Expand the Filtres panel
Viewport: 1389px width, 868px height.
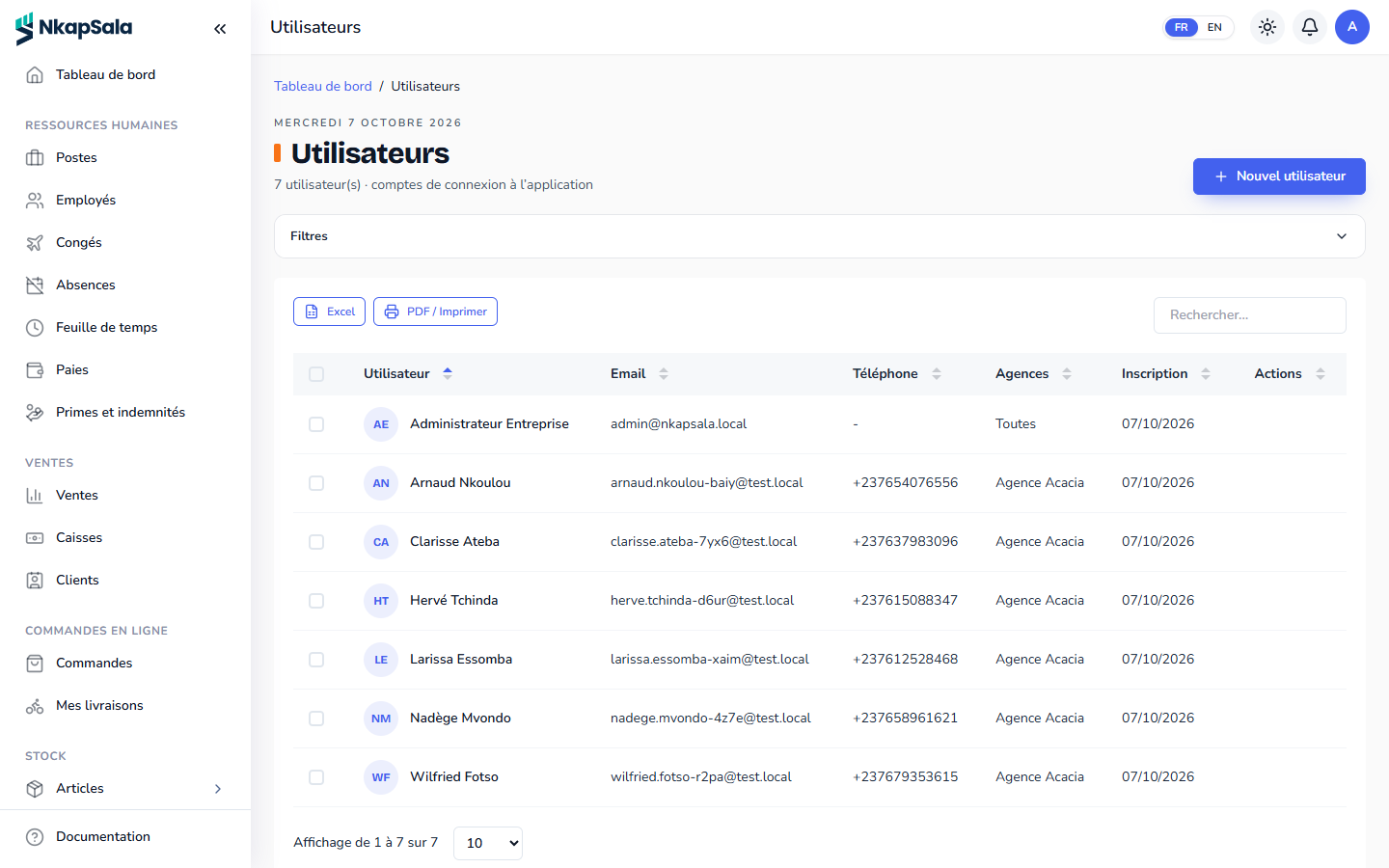click(x=820, y=236)
